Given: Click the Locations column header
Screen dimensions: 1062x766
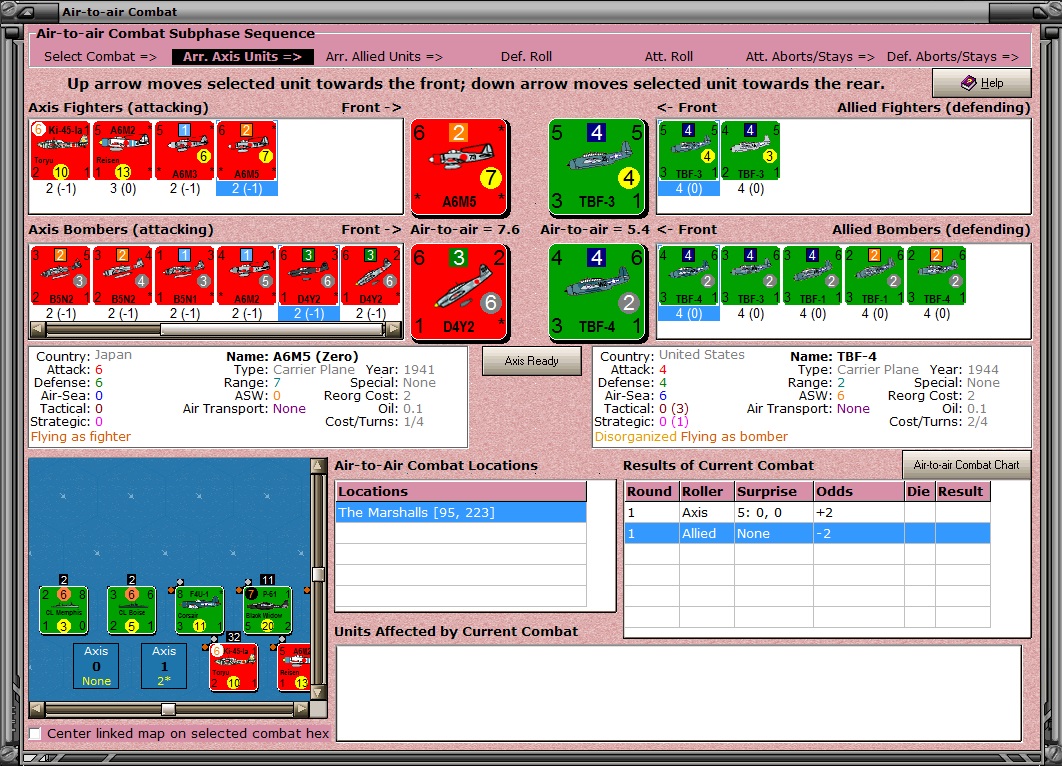Looking at the screenshot, I should pyautogui.click(x=461, y=492).
